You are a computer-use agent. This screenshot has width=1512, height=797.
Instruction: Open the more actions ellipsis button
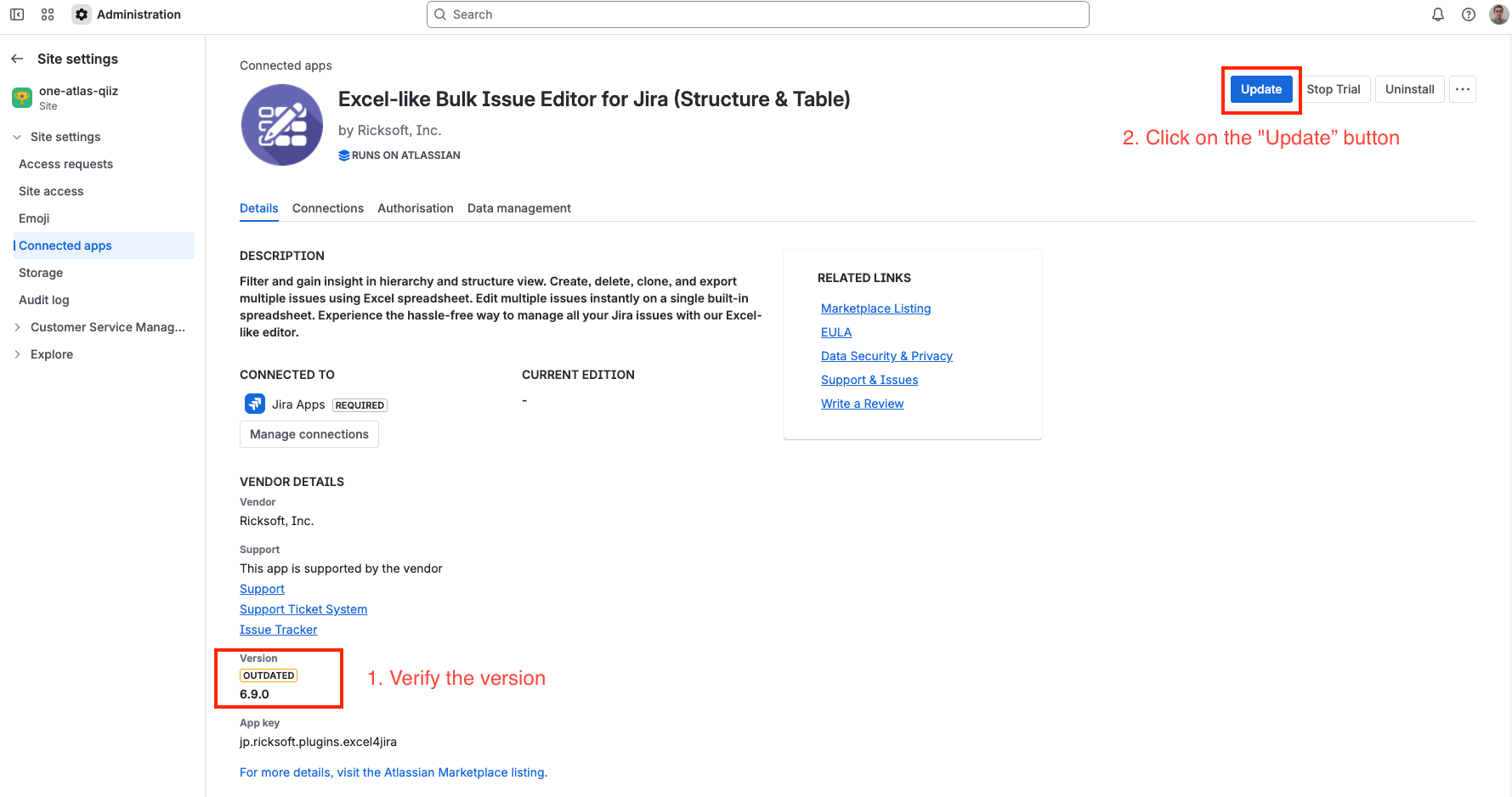point(1463,89)
